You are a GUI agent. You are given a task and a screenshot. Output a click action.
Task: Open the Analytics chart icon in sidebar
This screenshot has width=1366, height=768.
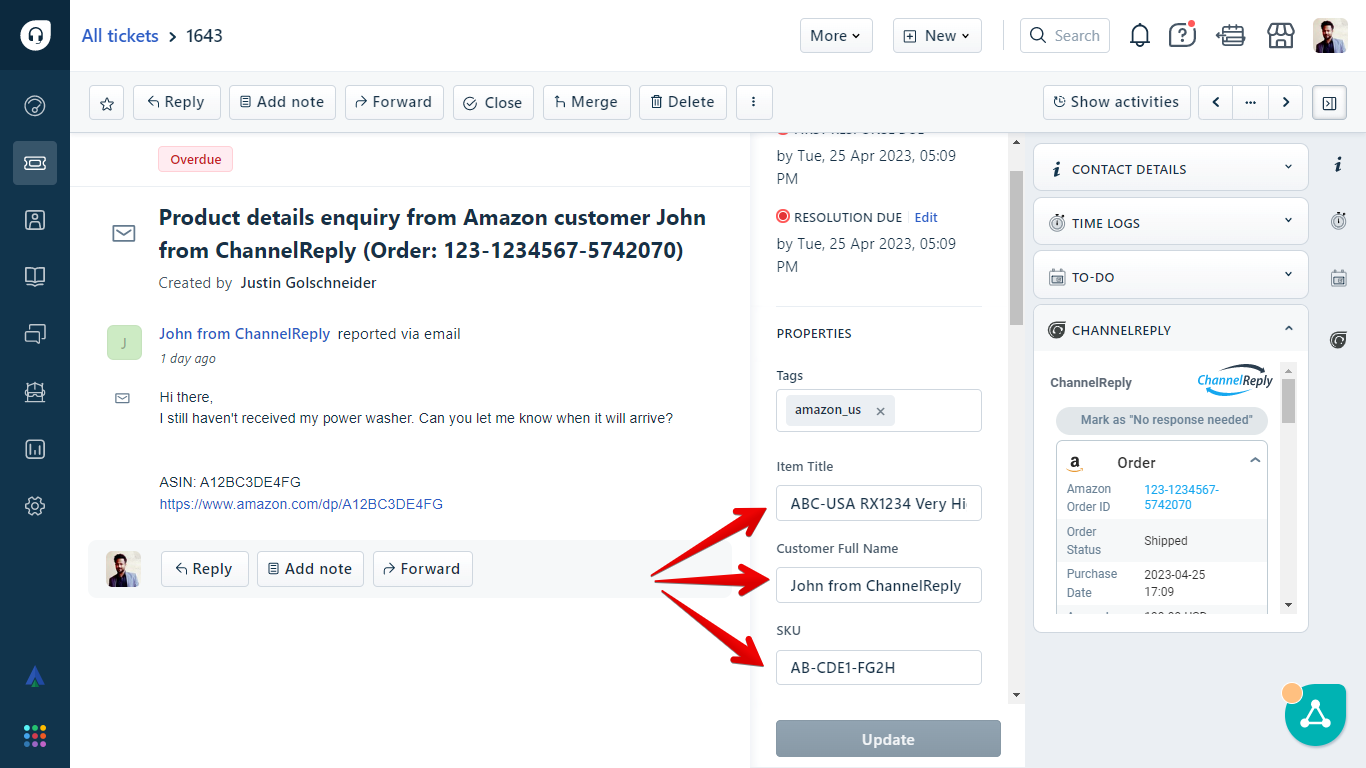[x=35, y=449]
